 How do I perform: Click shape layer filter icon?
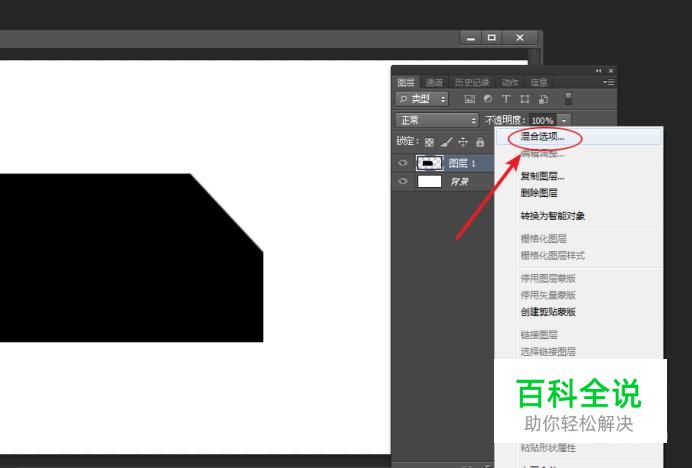(525, 99)
